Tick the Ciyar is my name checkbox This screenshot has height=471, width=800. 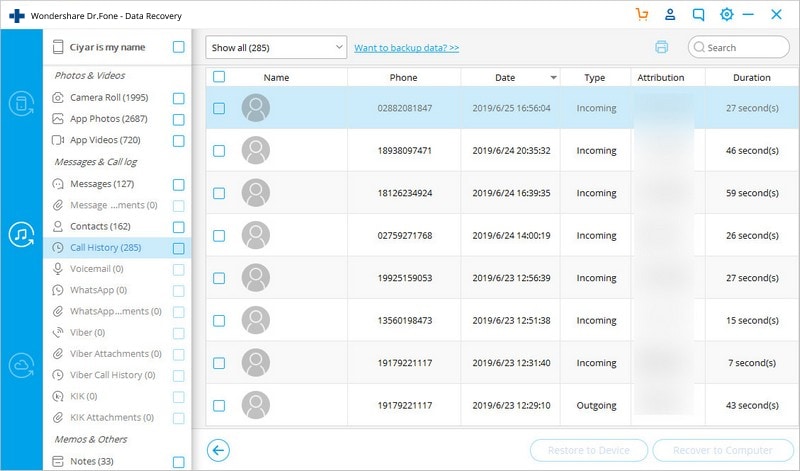tap(179, 47)
